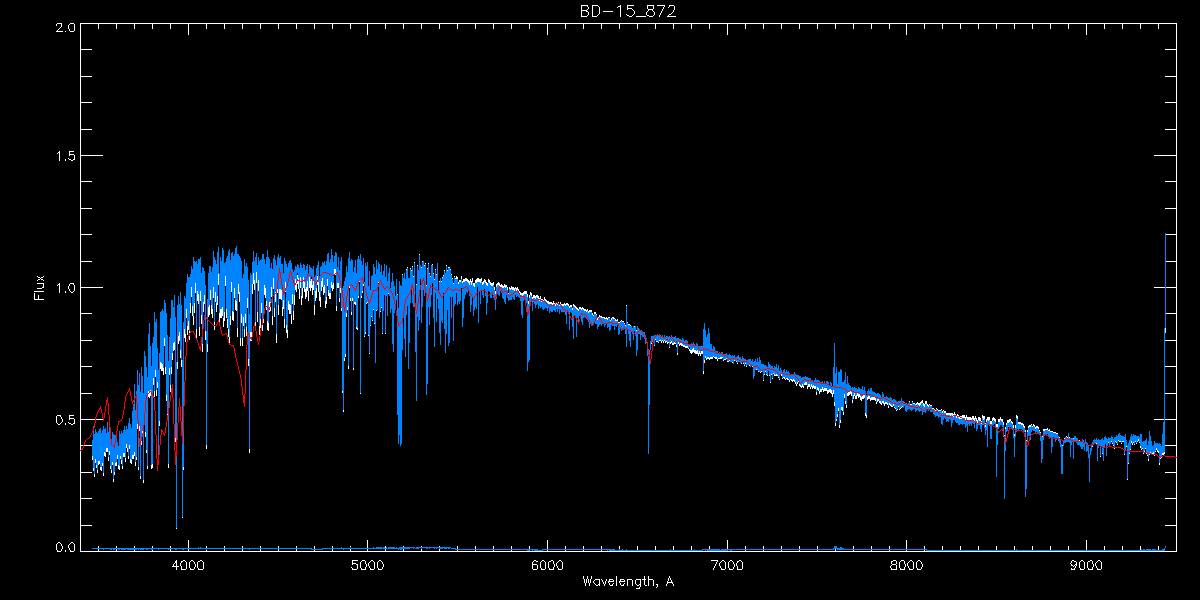Click the 9000 wavelength tick label

click(x=1087, y=563)
